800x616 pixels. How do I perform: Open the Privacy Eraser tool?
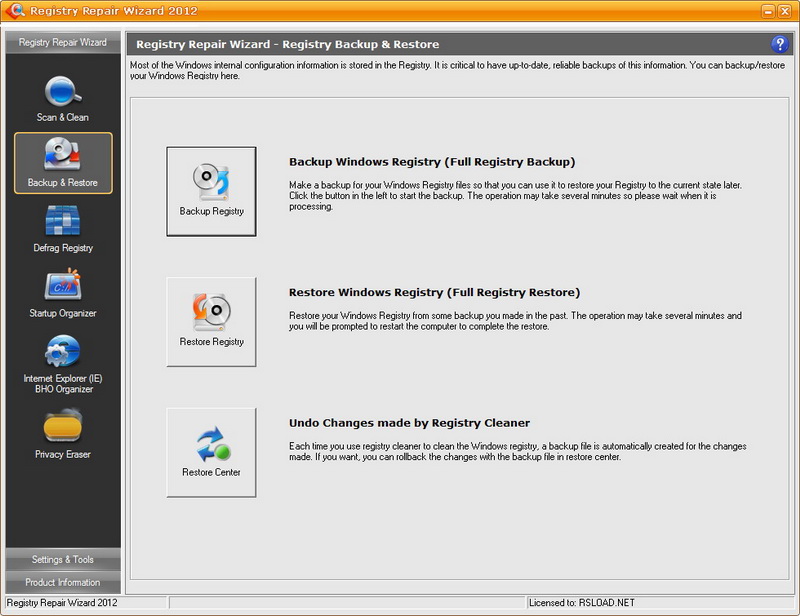pos(63,434)
